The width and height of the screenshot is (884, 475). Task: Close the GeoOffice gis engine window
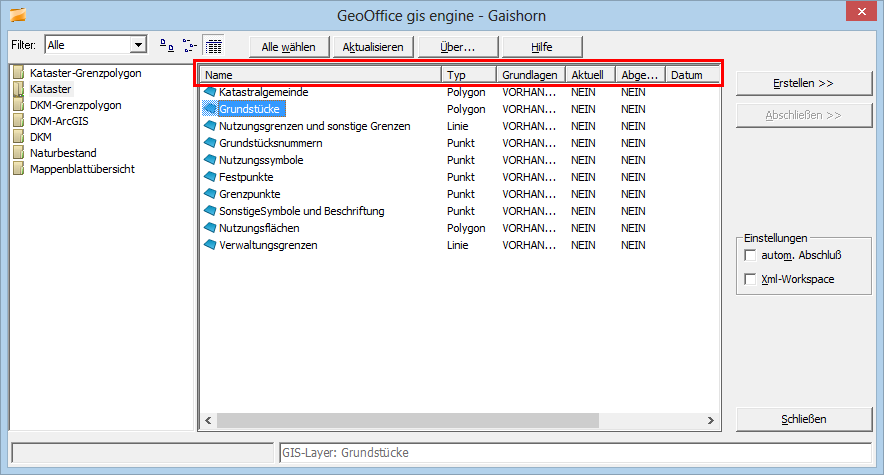tap(861, 11)
